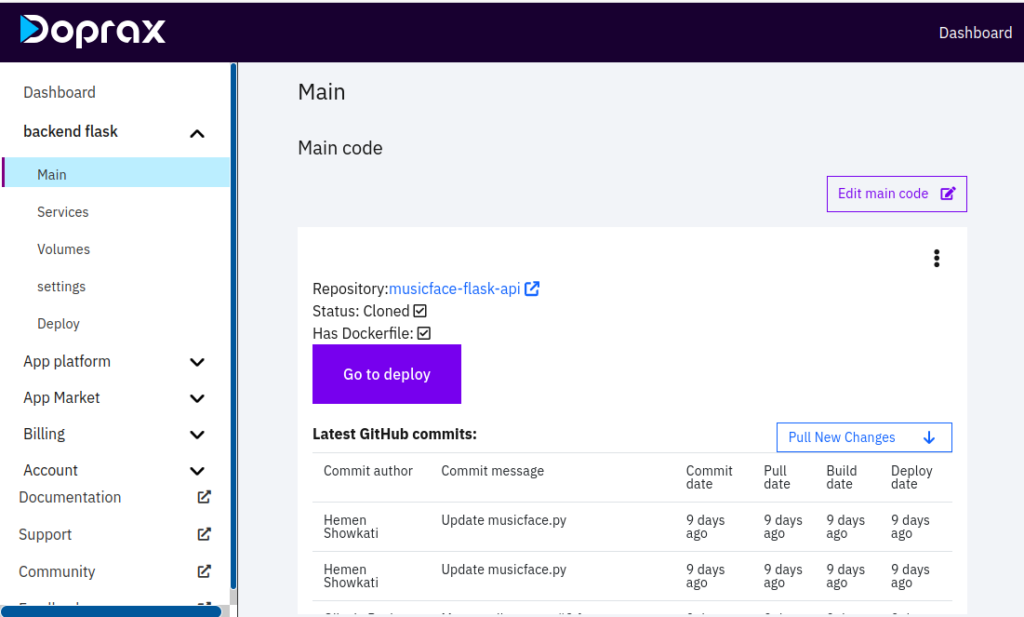Click the Doprax logo

[x=92, y=31]
